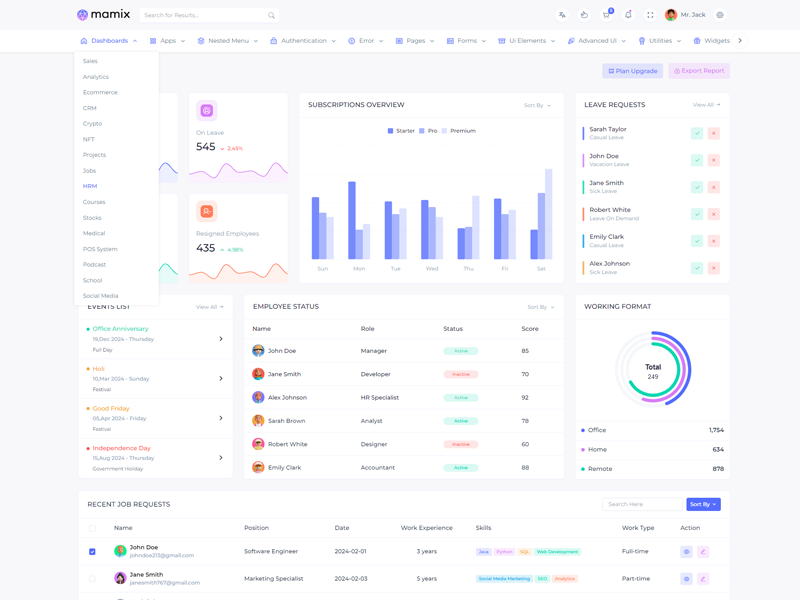Open Sort By dropdown in Employee Status
Image resolution: width=800 pixels, height=600 pixels.
[x=541, y=307]
